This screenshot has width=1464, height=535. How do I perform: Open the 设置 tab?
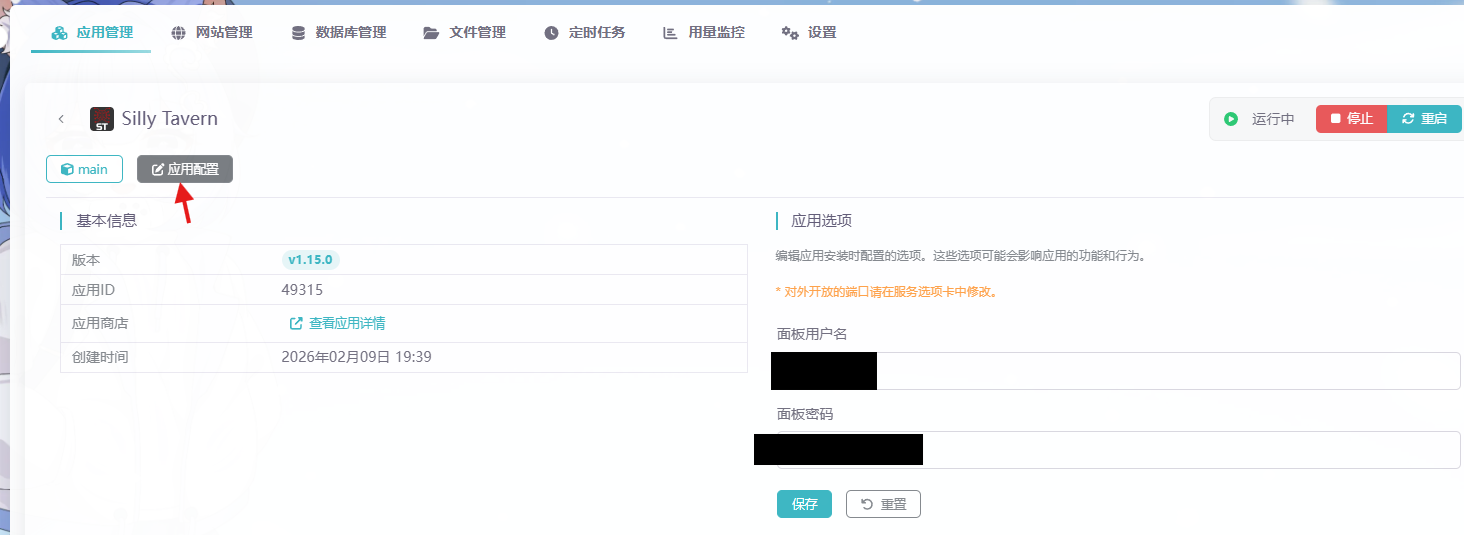click(809, 33)
